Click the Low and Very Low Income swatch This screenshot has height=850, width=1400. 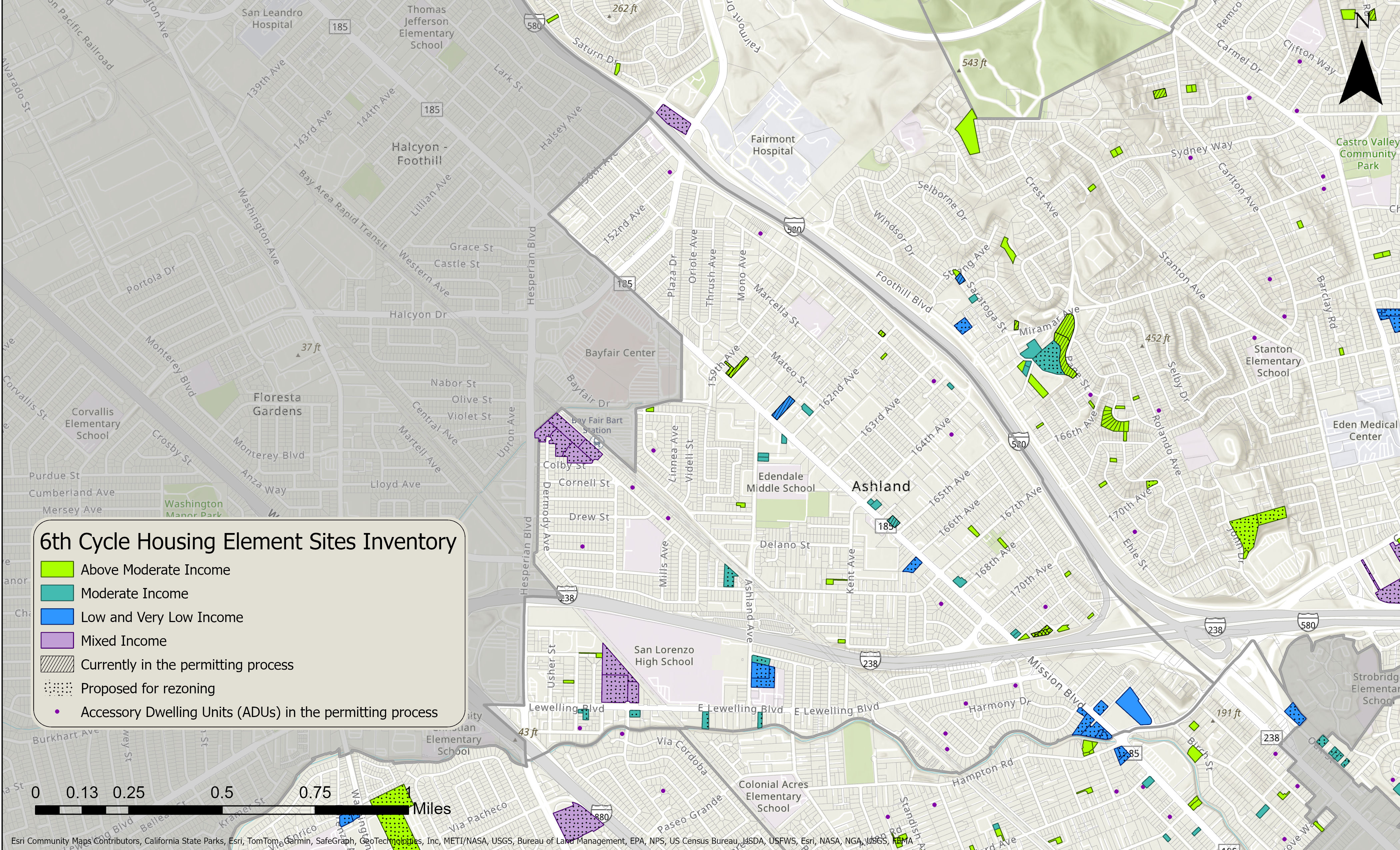pyautogui.click(x=57, y=617)
